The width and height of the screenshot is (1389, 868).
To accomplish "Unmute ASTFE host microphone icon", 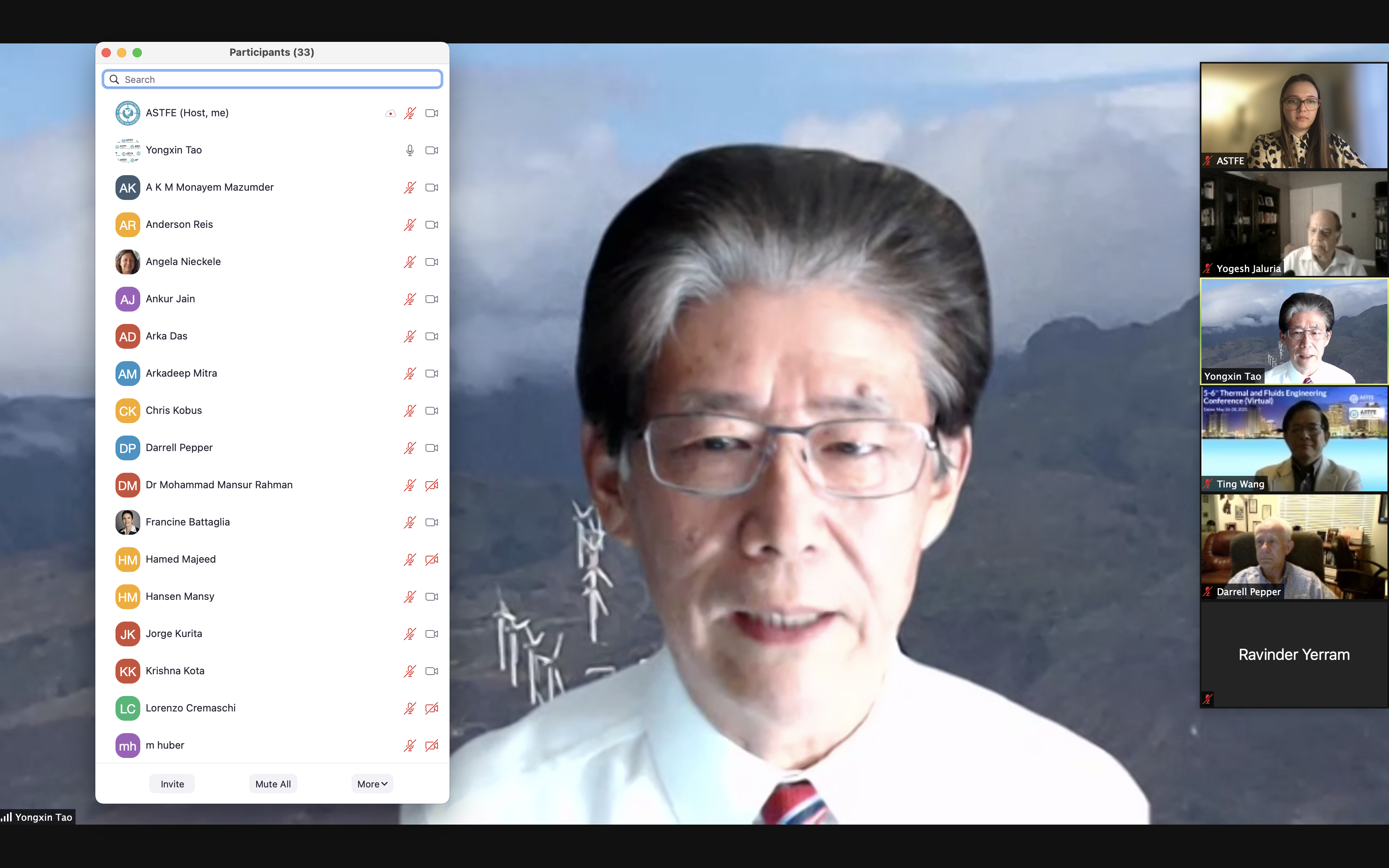I will coord(410,113).
